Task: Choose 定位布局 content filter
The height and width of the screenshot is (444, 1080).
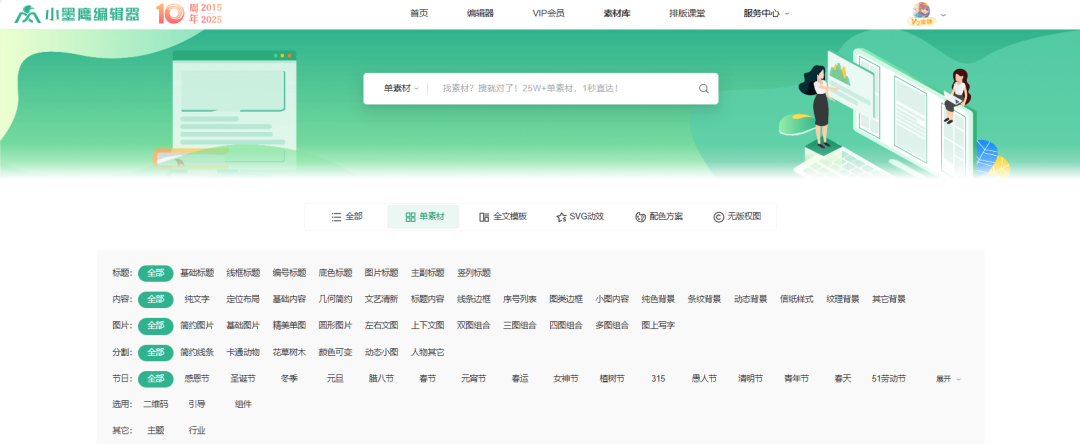Action: [243, 299]
